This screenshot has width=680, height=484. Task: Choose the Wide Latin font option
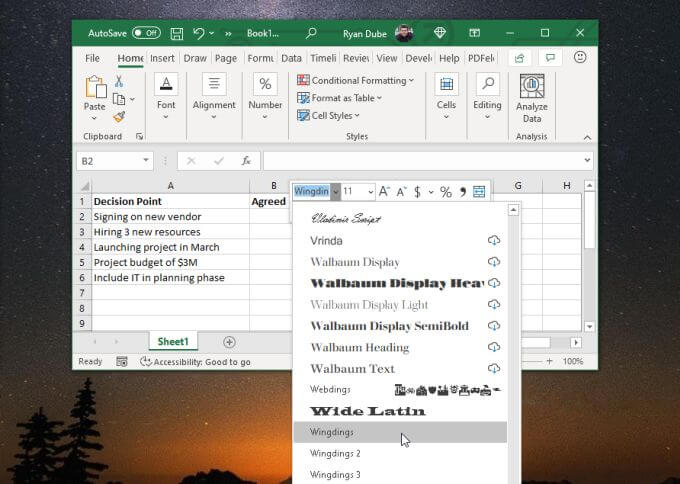point(367,411)
